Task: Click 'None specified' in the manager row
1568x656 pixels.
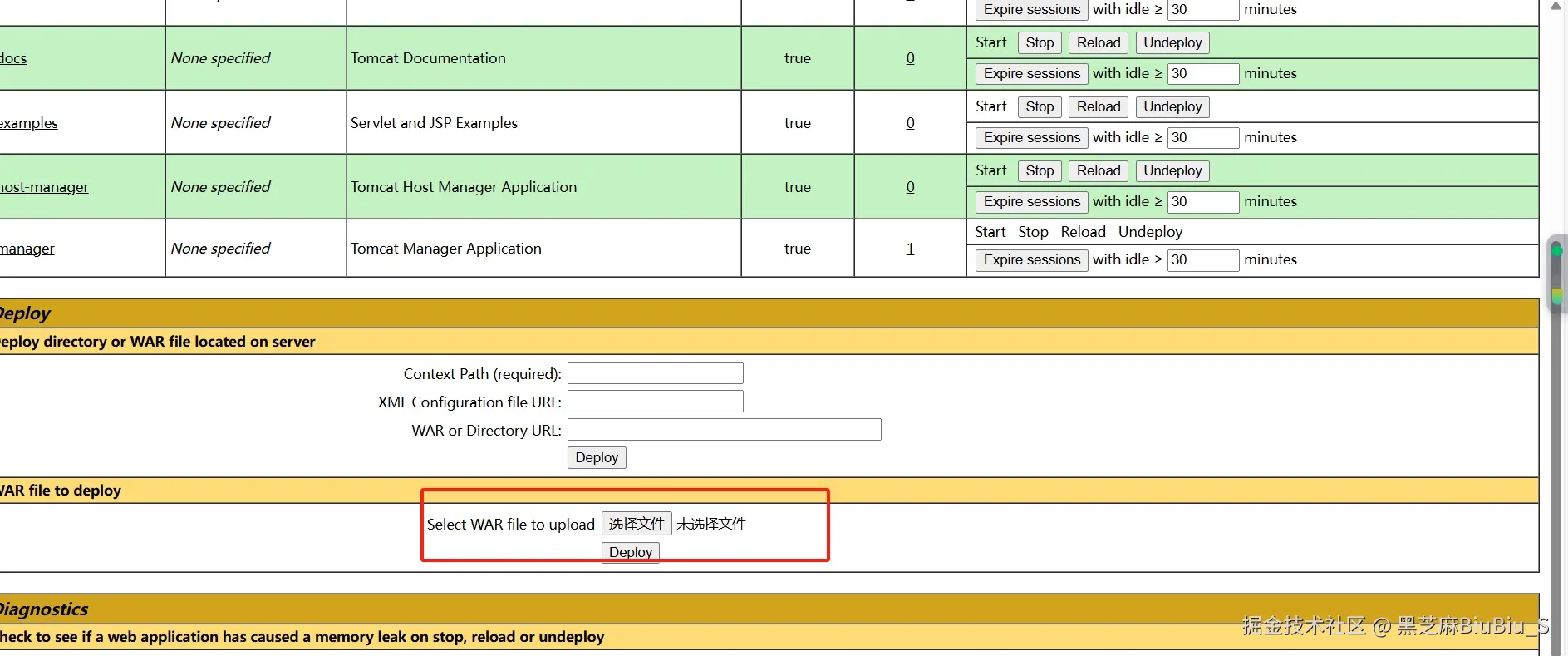Action: (x=221, y=249)
